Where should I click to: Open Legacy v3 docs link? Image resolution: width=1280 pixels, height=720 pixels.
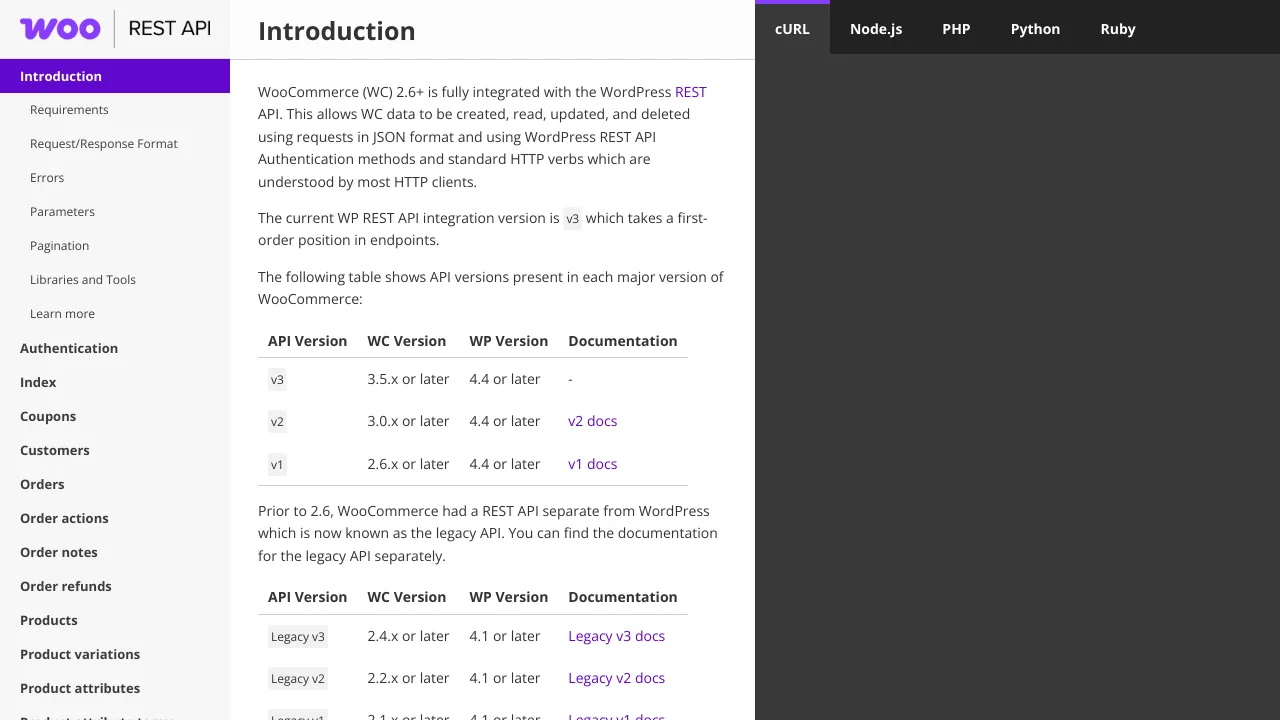coord(616,636)
